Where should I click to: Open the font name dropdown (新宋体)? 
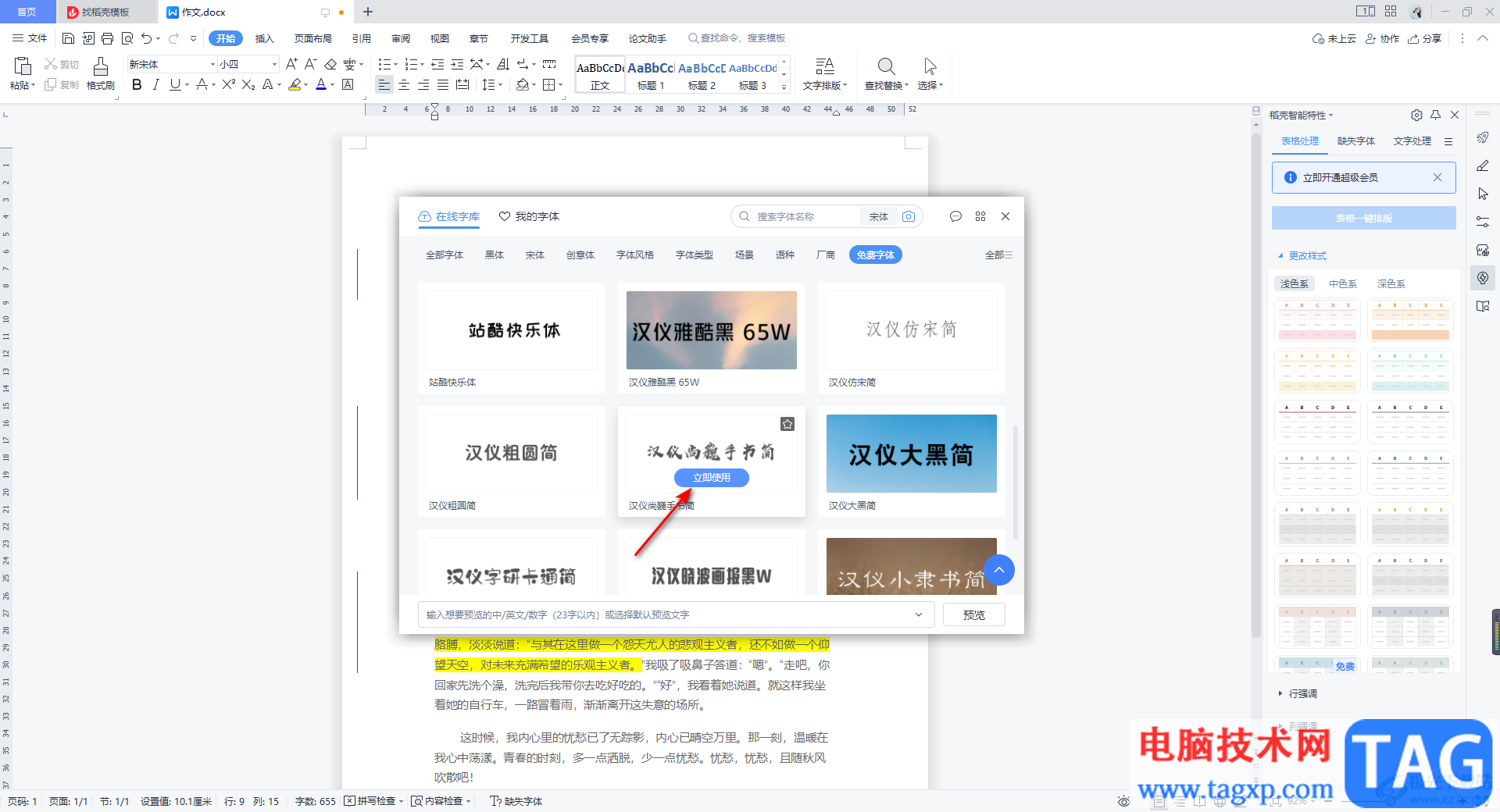[212, 64]
